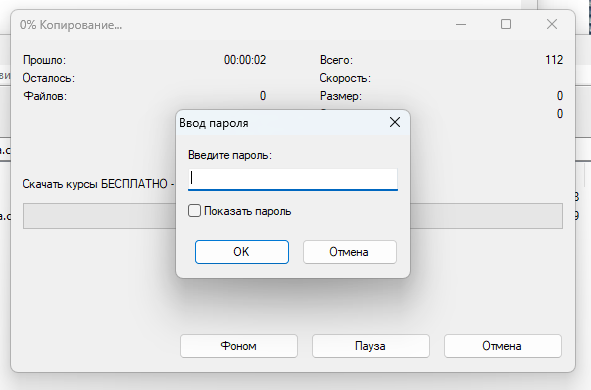This screenshot has height=390, width=591.
Task: Click the Скорость label
Action: point(345,78)
